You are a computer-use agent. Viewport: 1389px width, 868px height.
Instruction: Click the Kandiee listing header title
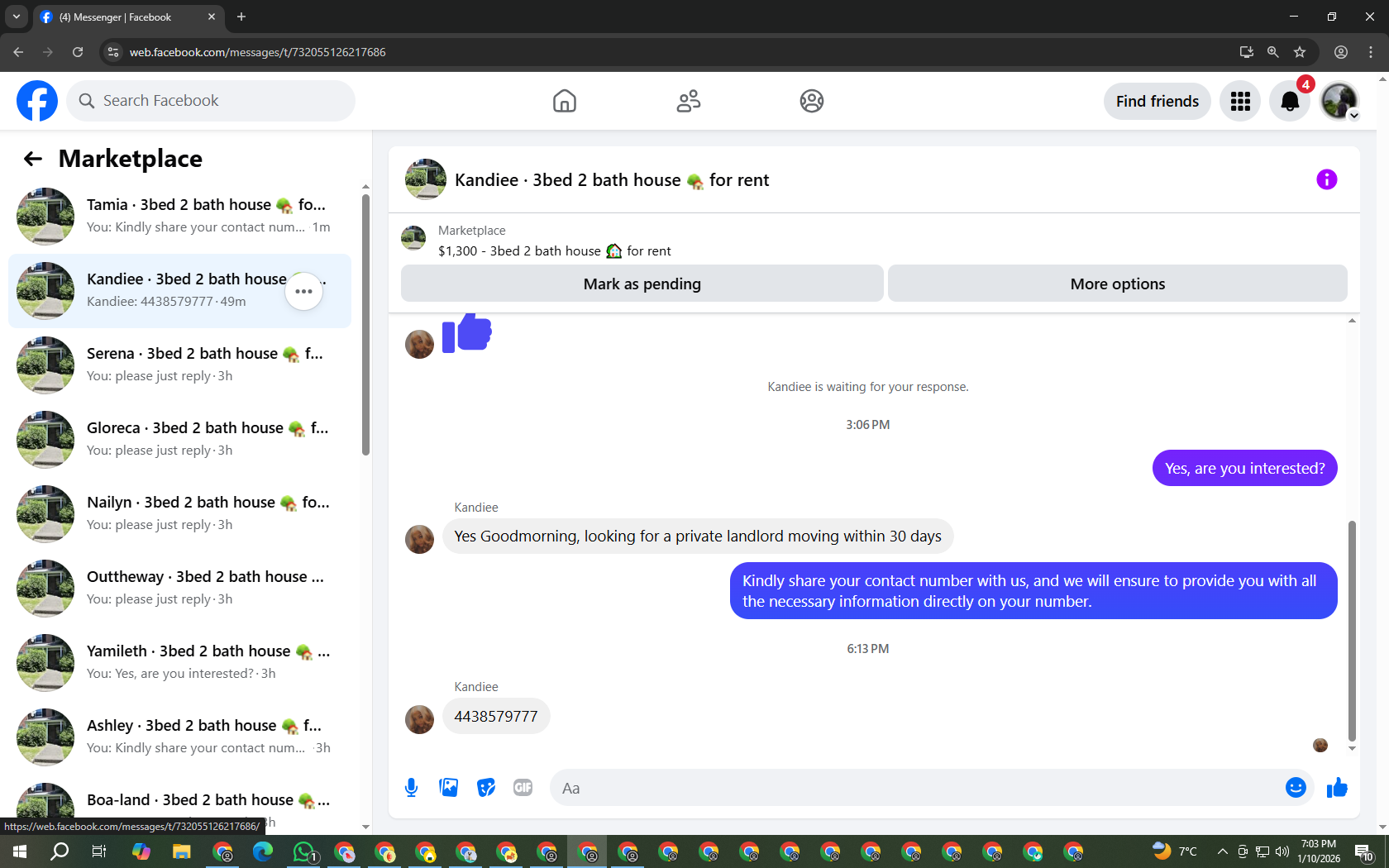click(x=612, y=179)
